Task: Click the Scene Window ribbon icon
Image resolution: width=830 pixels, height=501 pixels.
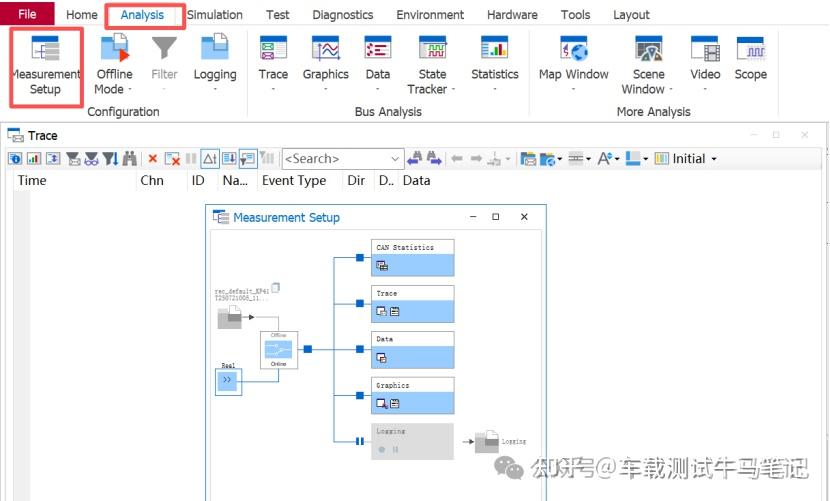Action: (648, 49)
